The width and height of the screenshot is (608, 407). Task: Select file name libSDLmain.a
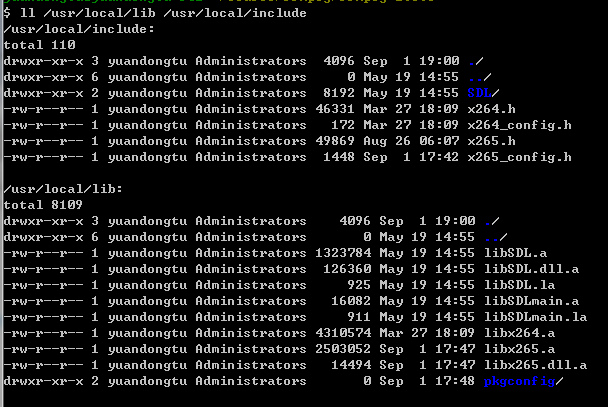pos(531,301)
